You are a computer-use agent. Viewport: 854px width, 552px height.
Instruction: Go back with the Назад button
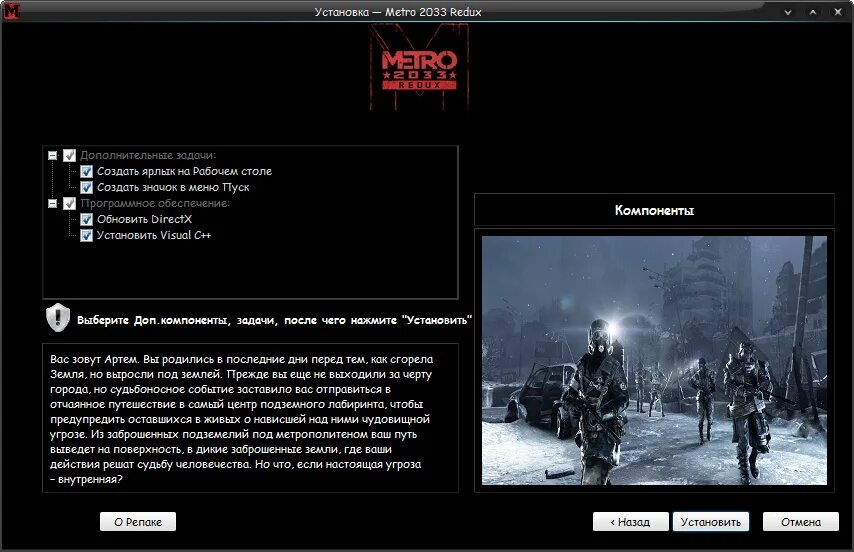[x=630, y=522]
